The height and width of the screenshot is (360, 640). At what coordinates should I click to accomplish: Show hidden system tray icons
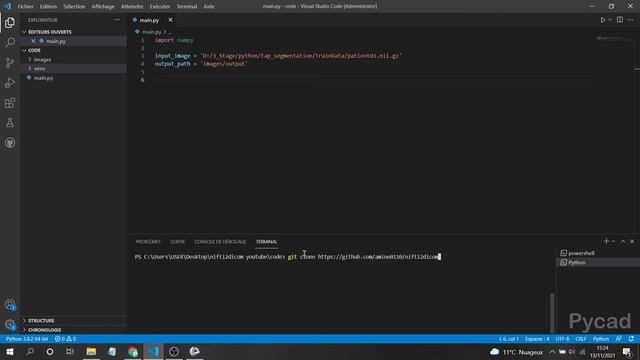[552, 352]
